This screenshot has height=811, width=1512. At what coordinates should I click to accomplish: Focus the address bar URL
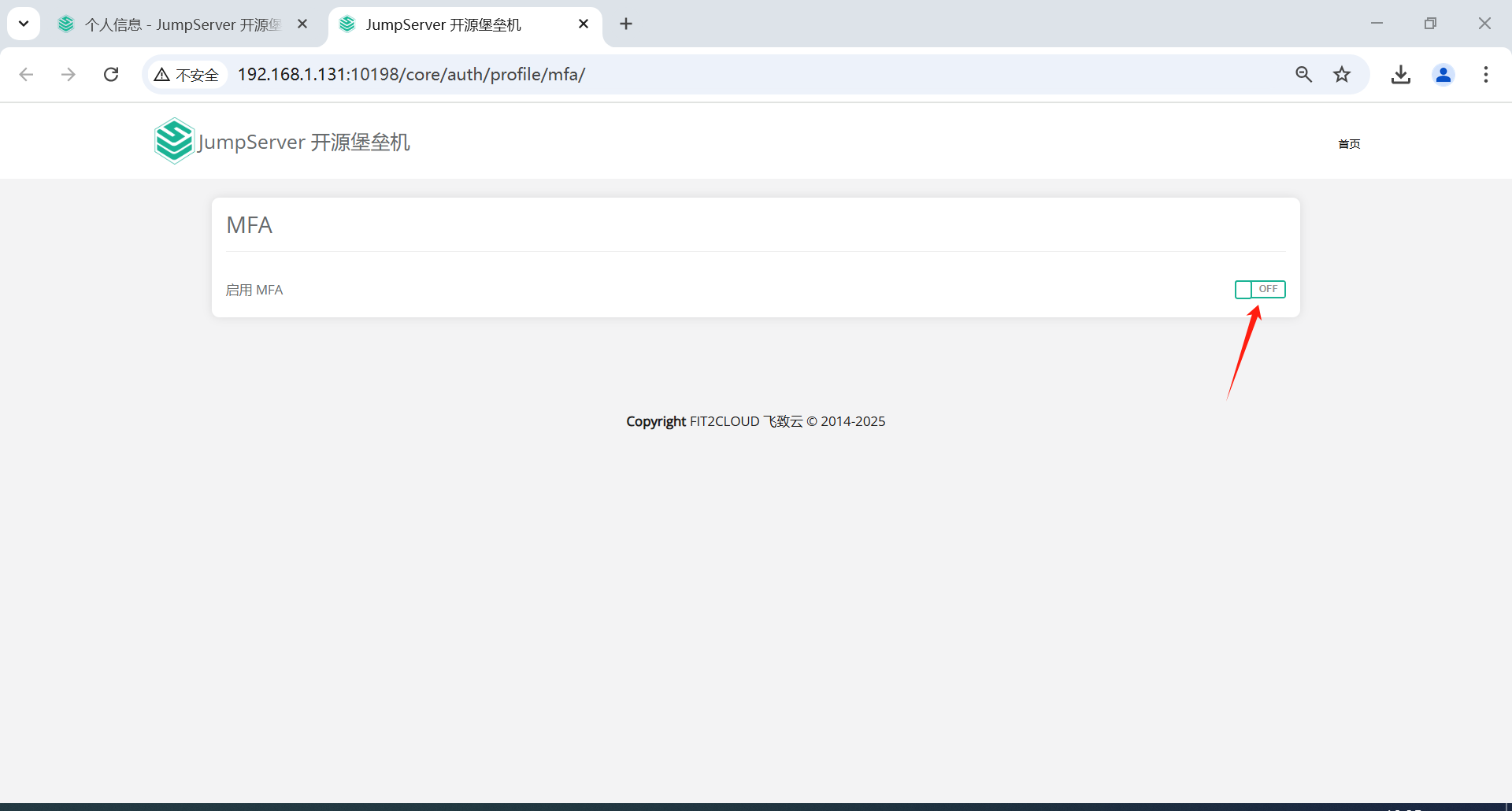click(411, 74)
